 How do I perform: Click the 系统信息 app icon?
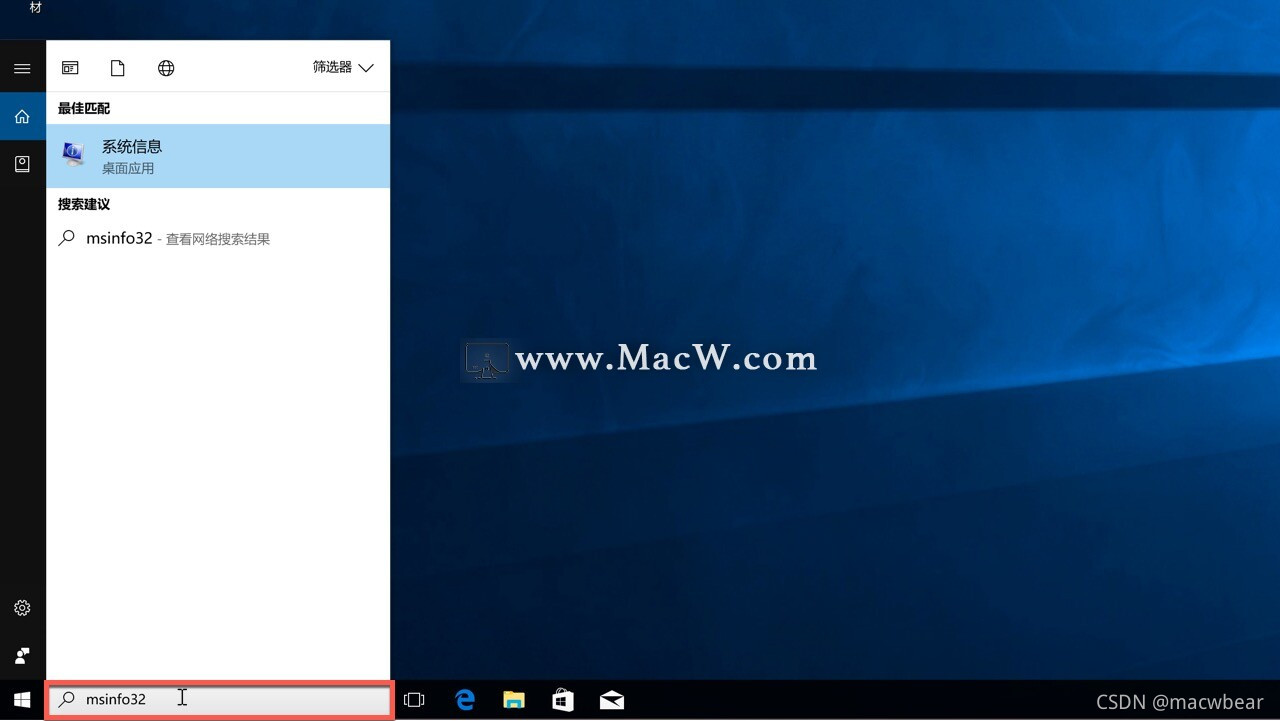(x=73, y=154)
